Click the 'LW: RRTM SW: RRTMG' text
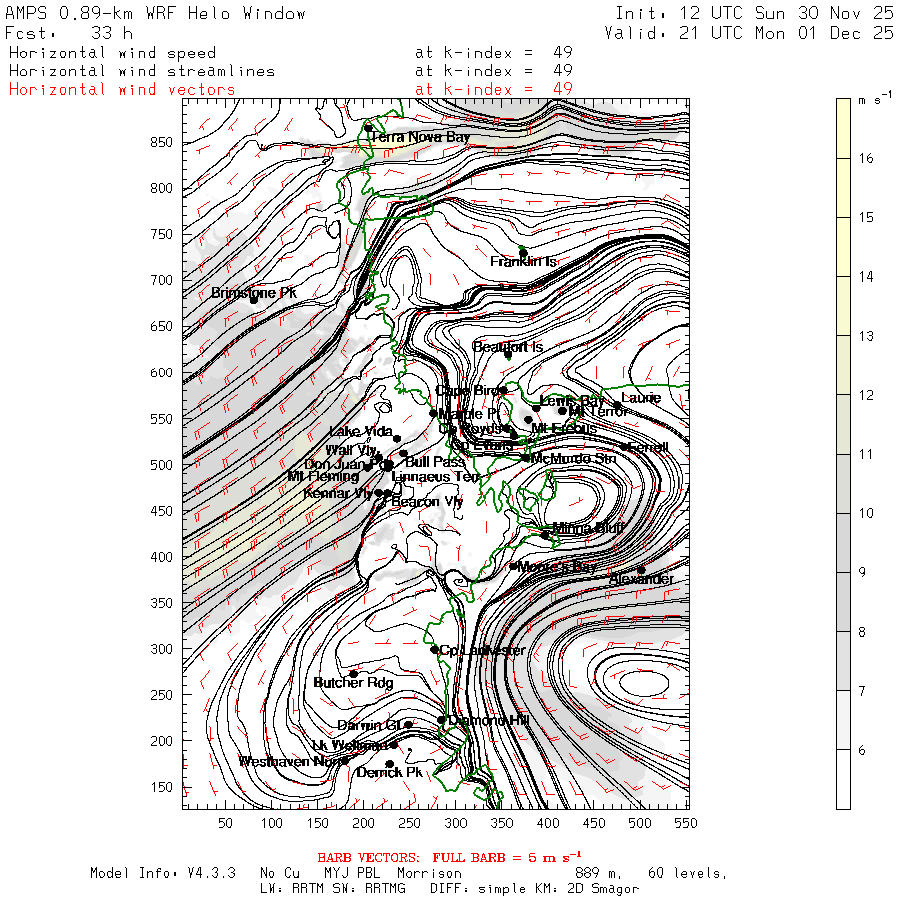 (332, 889)
